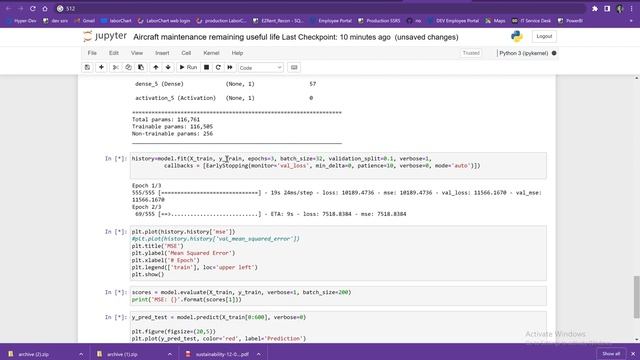Screen dimensions: 640x360
Task: Open the Maps bookmark
Action: 495,20
